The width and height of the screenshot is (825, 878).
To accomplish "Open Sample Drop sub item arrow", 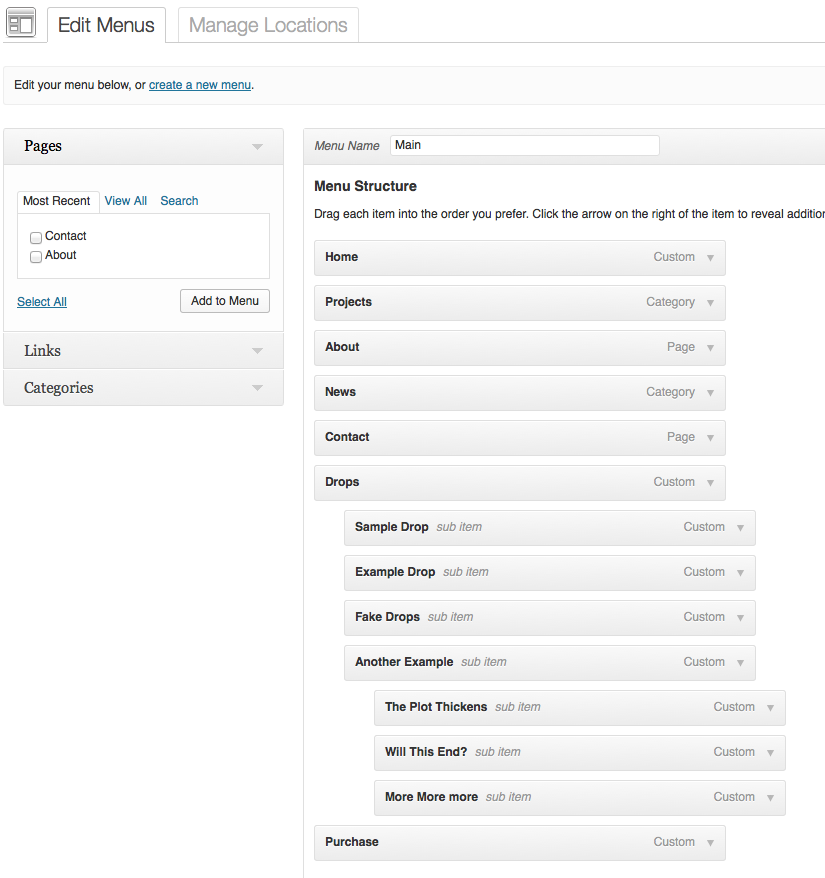I will pyautogui.click(x=740, y=527).
